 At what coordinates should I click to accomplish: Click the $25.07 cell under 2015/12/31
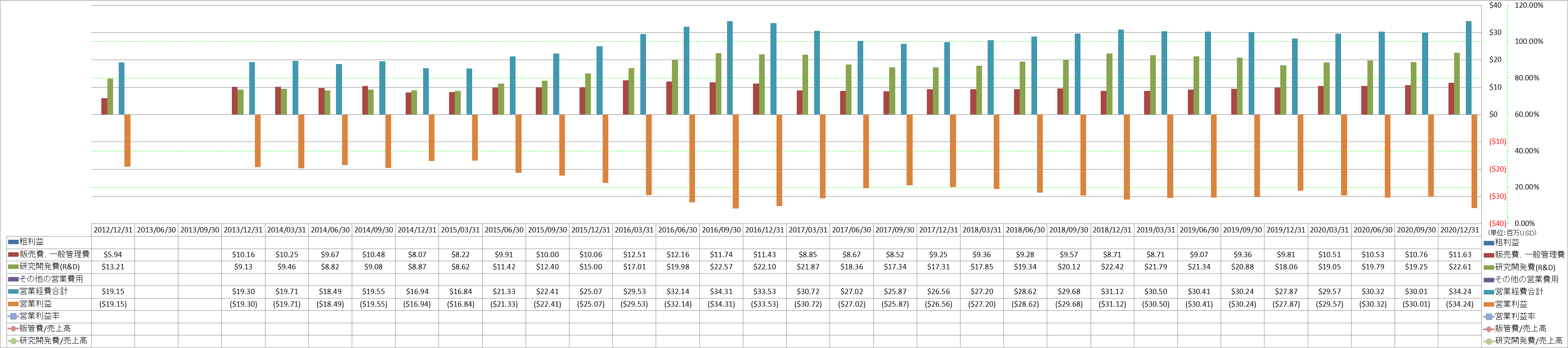[x=591, y=292]
